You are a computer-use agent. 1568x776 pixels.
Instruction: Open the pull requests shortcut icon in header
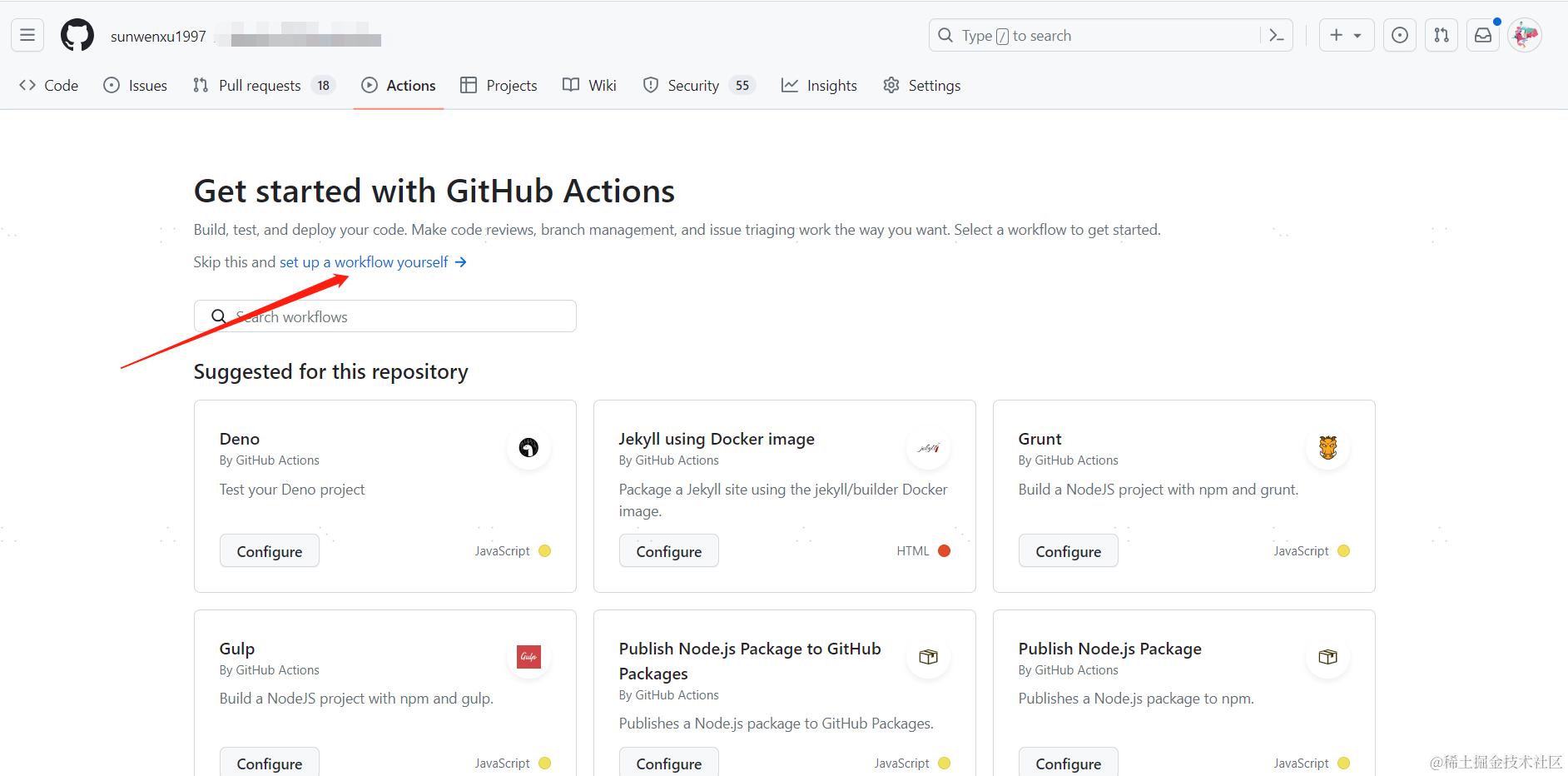pos(1441,35)
